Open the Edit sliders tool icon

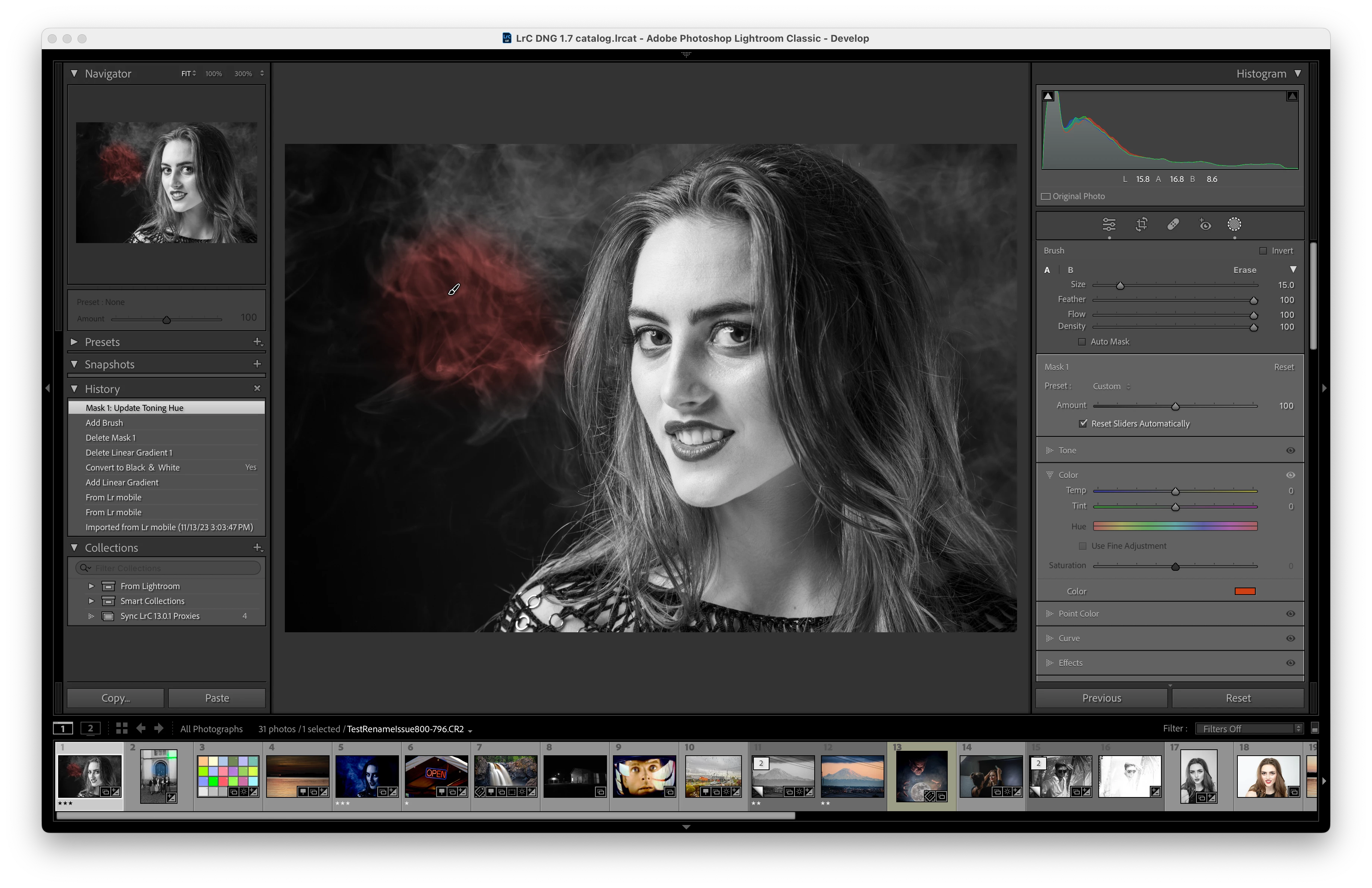1108,224
